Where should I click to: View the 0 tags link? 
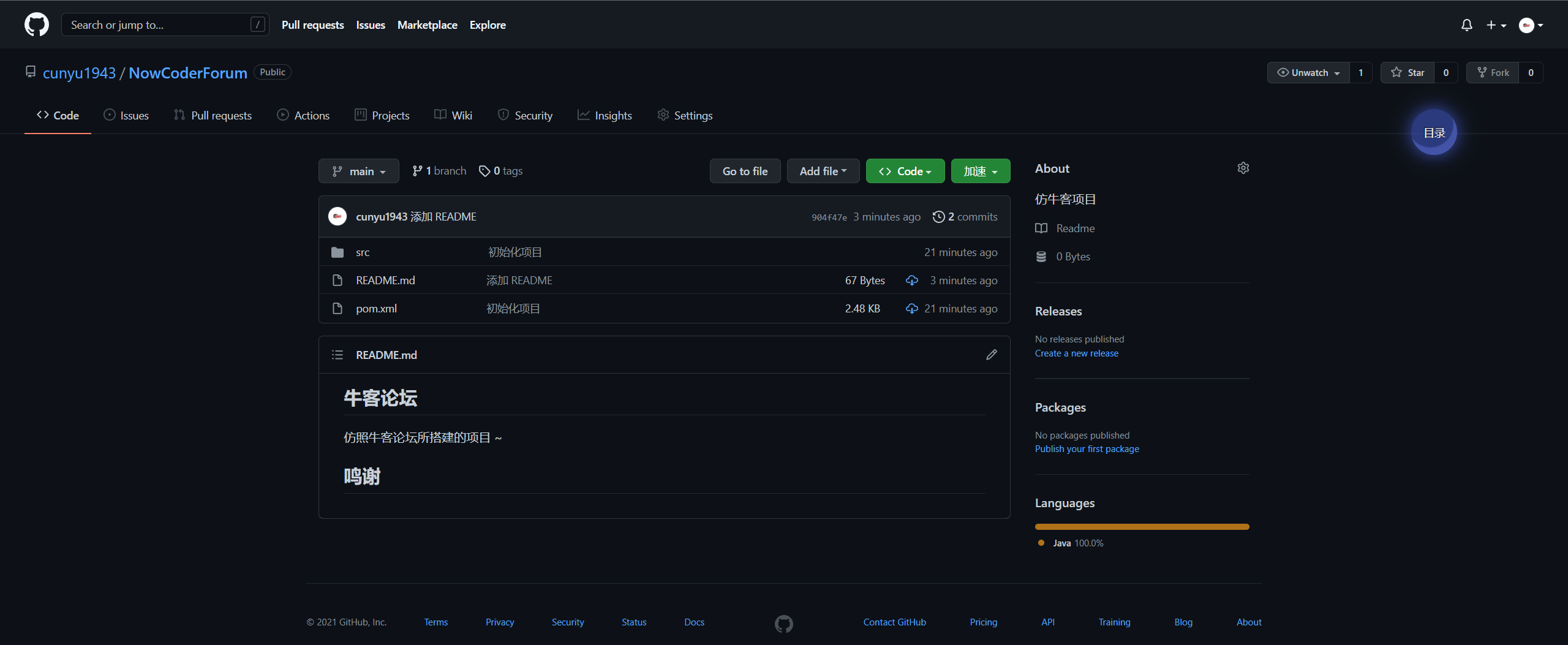500,171
